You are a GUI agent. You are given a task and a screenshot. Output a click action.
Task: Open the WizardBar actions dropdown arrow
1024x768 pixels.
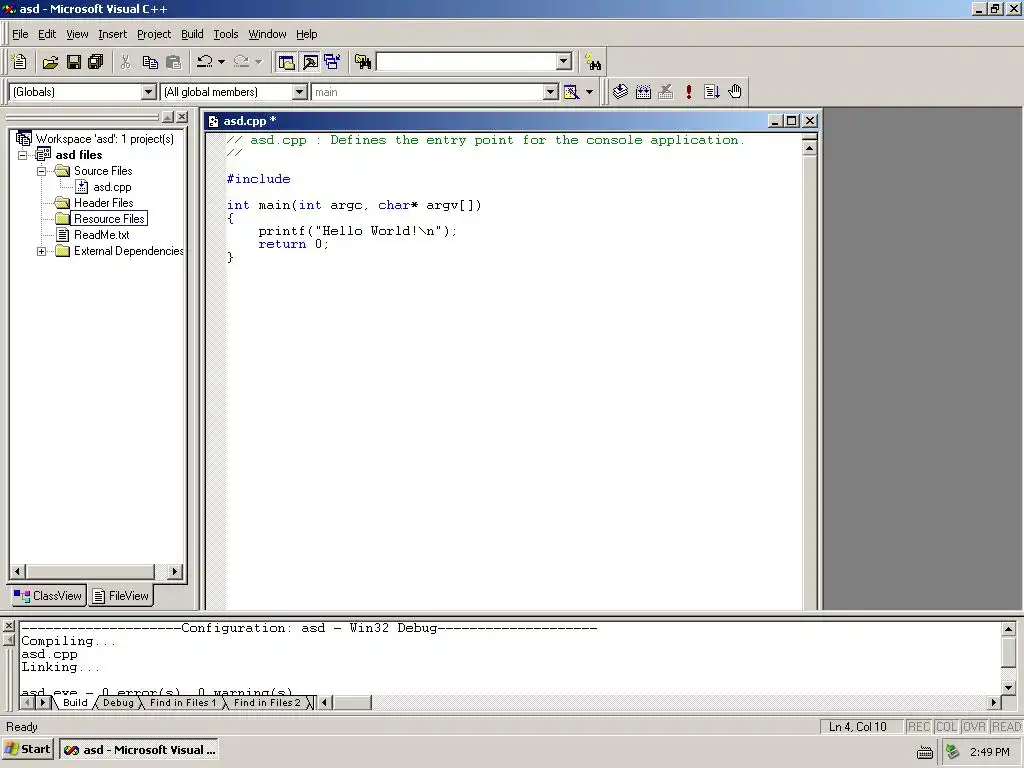590,92
